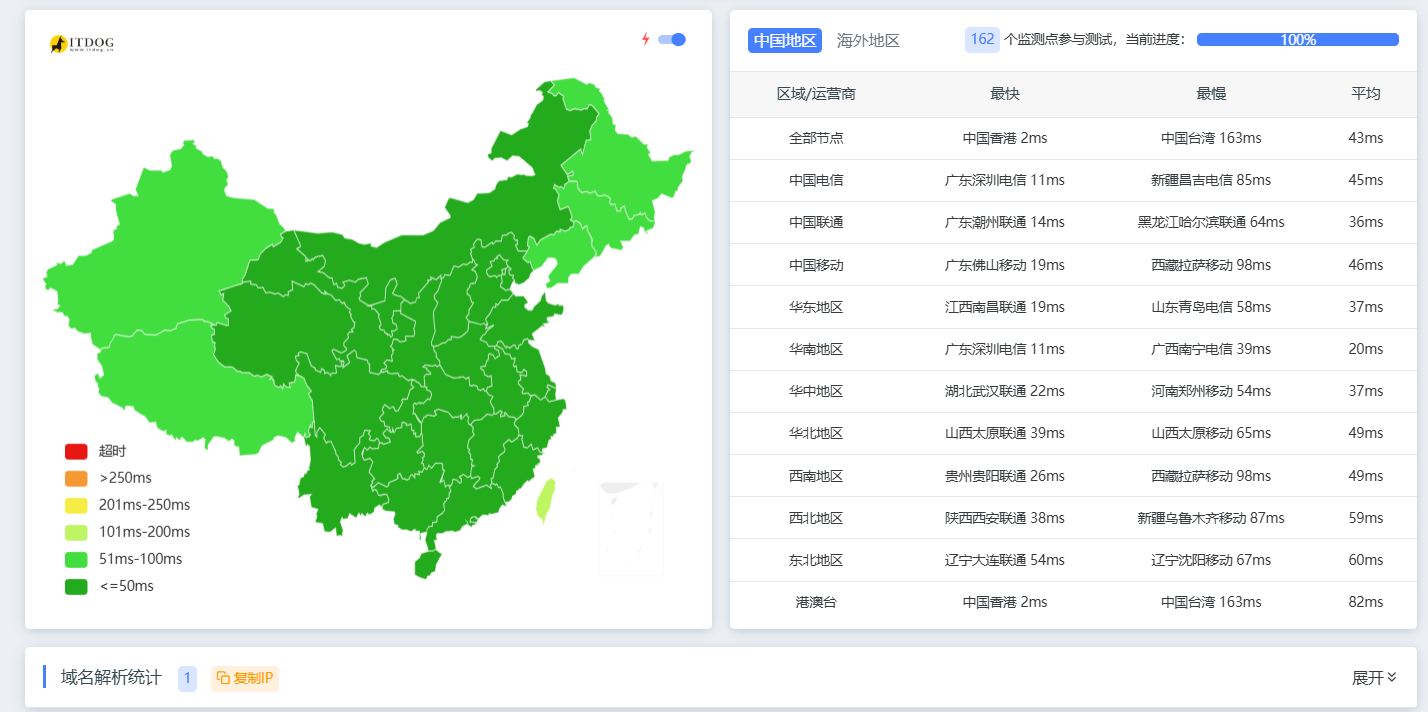Click the red 超时 legend swatch
The height and width of the screenshot is (712, 1428).
pos(76,451)
